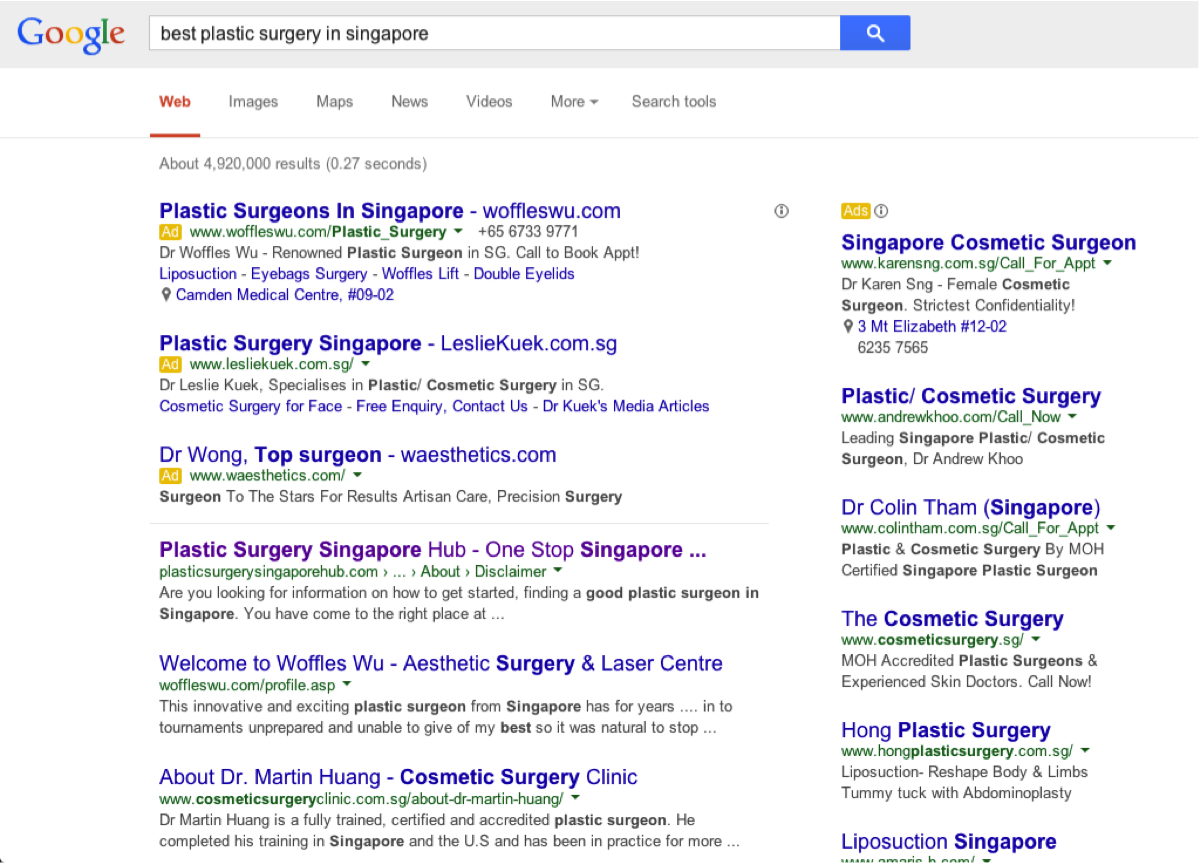Click map pin beside 3 Mt Elizabeth
Viewport: 1199px width, 863px height.
pyautogui.click(x=847, y=326)
